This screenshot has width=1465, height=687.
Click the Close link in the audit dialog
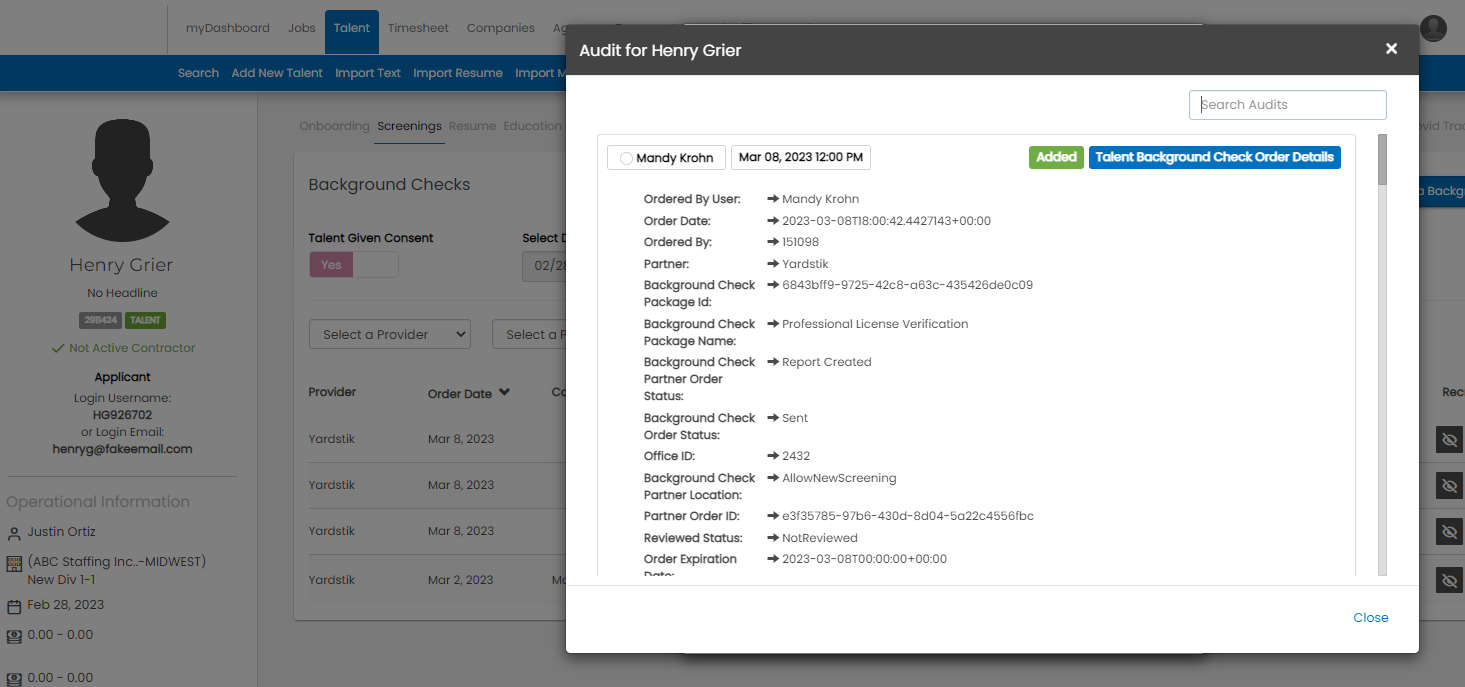pyautogui.click(x=1371, y=617)
